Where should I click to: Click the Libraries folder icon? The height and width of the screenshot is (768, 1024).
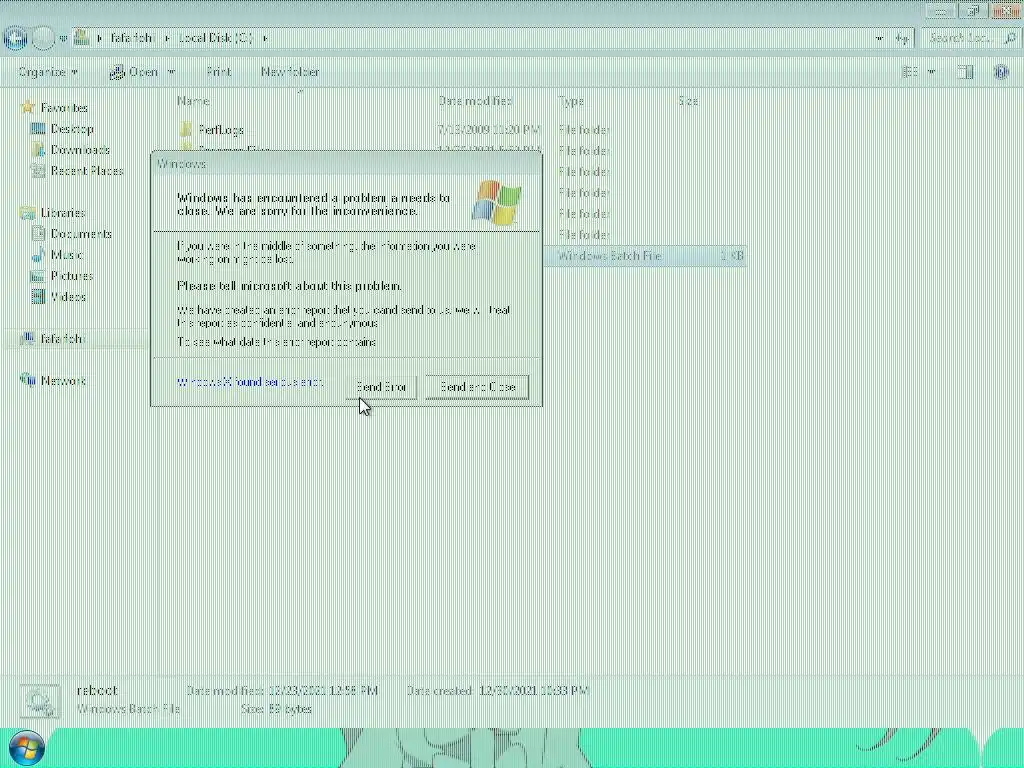[27, 212]
